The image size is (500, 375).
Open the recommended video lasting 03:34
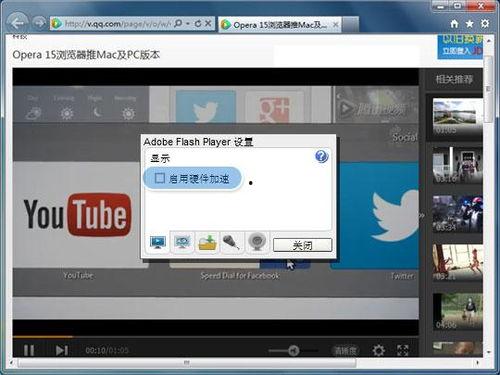pyautogui.click(x=457, y=214)
